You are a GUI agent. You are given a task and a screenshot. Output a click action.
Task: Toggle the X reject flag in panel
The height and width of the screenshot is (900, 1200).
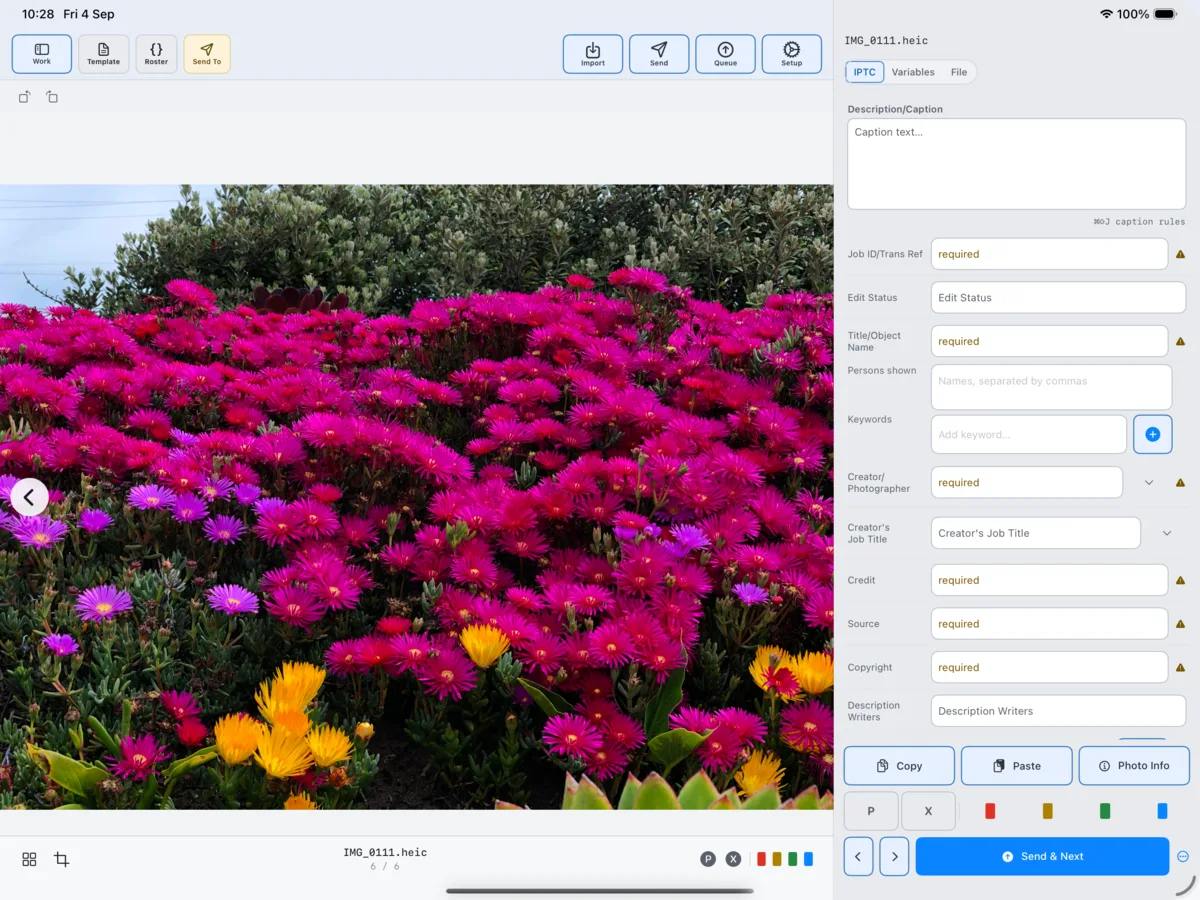tap(928, 811)
